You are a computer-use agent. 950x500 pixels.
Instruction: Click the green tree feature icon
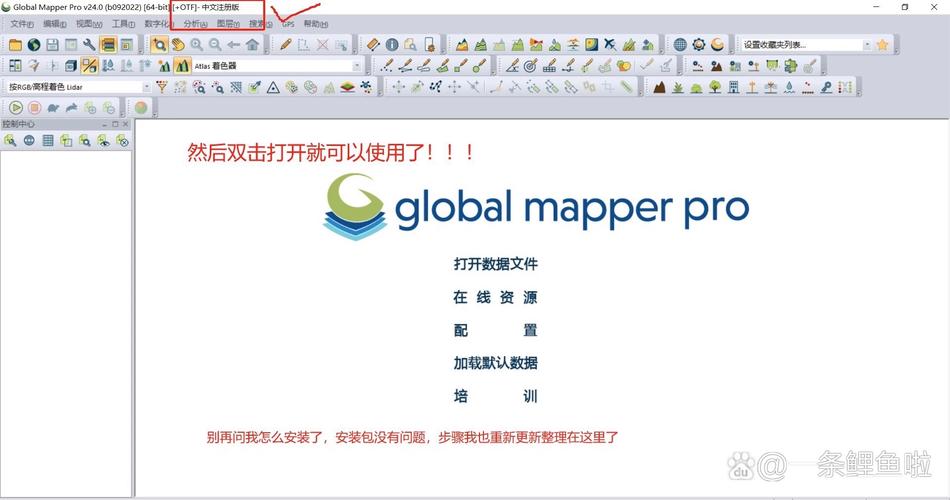tap(715, 87)
